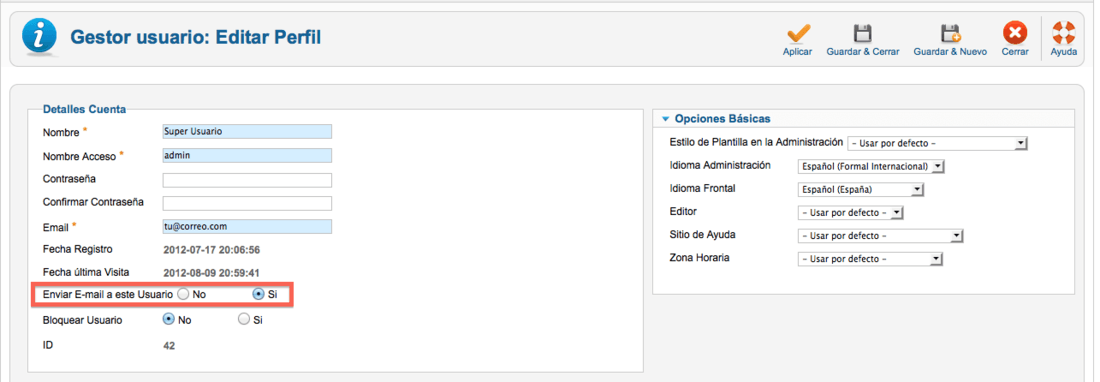Screen dimensions: 1100x382
Task: Expand the Editor dropdown
Action: click(x=850, y=213)
